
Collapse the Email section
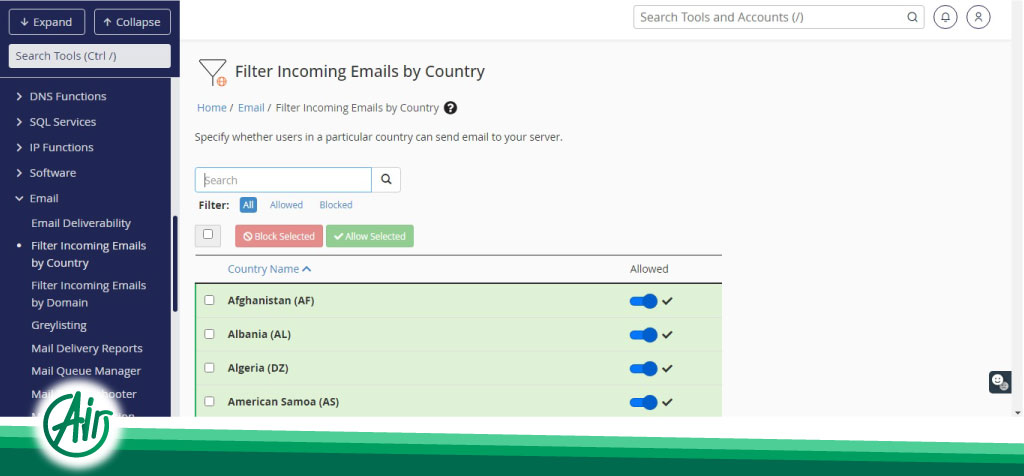coord(37,198)
